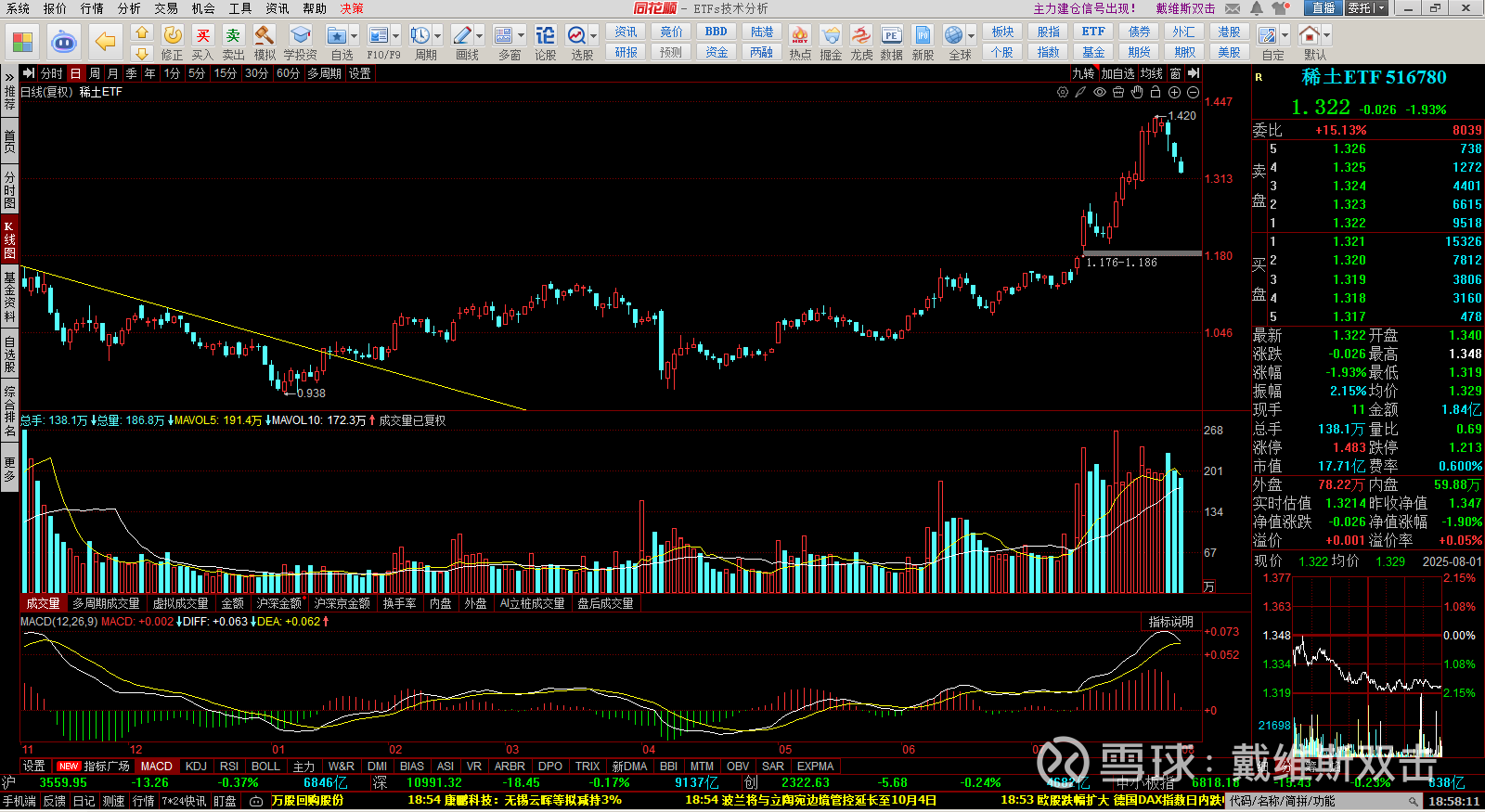This screenshot has height=812, width=1485.
Task: Open the 多窗 multi-window icon
Action: click(504, 35)
